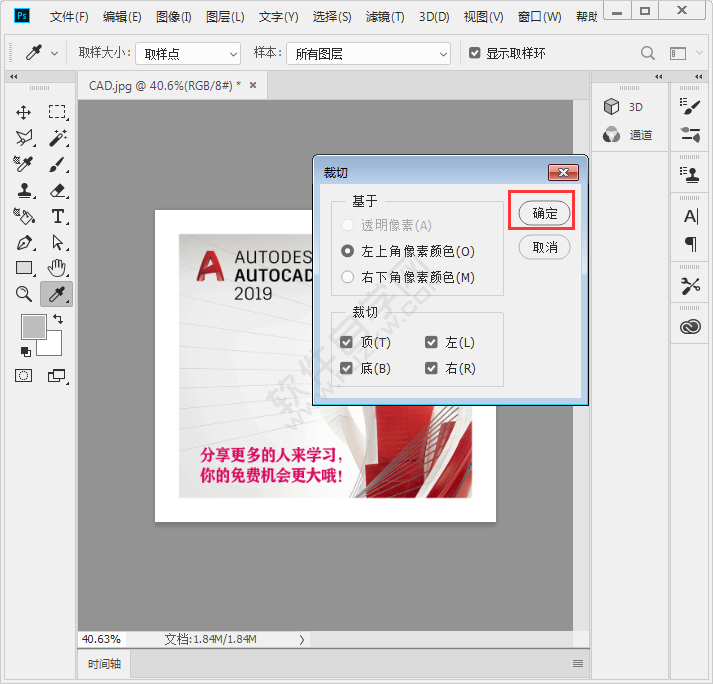713x684 pixels.
Task: Select the Eyedropper tool in toolbox
Action: [x=57, y=294]
